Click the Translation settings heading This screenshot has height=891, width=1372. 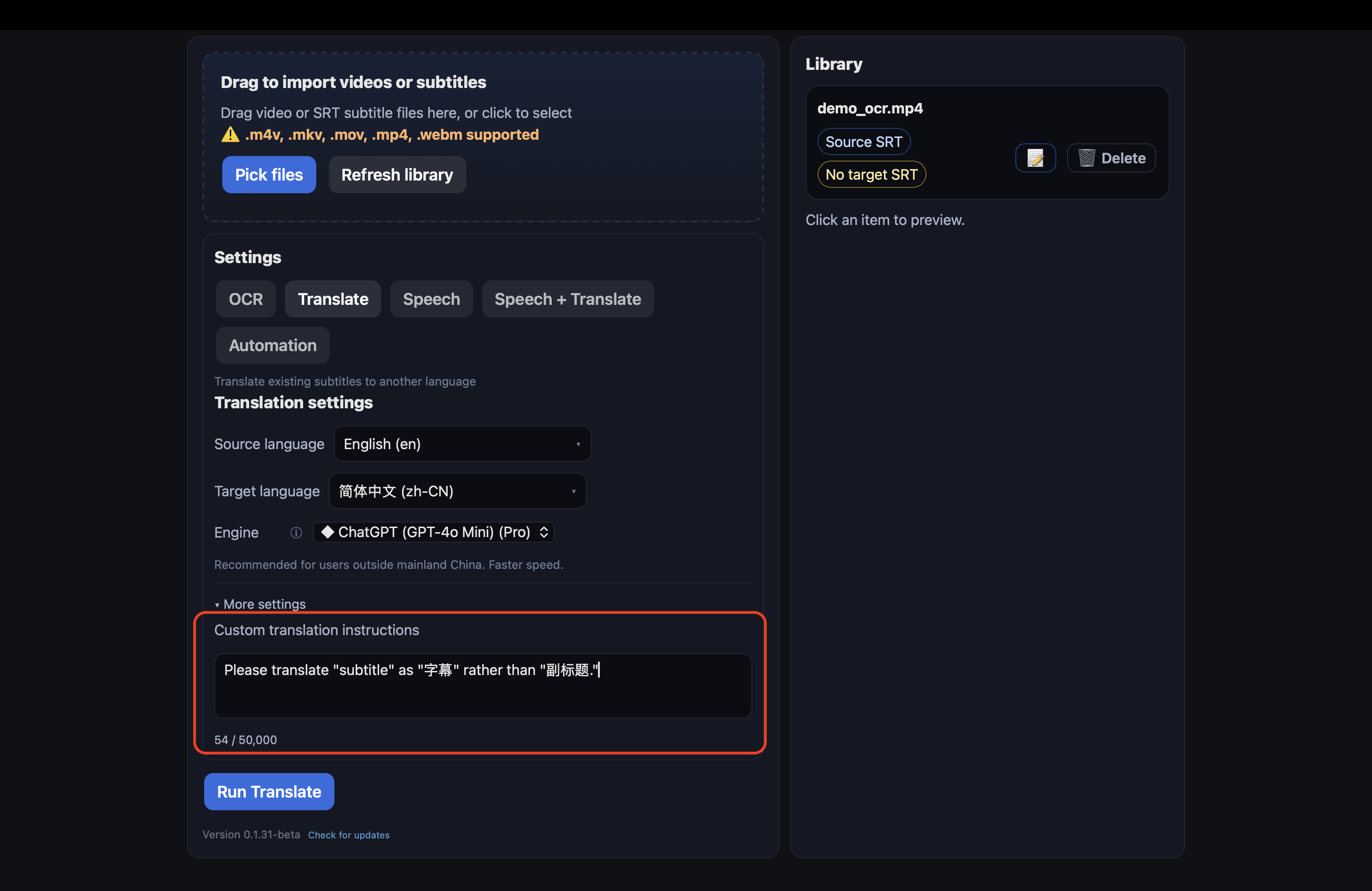tap(294, 403)
